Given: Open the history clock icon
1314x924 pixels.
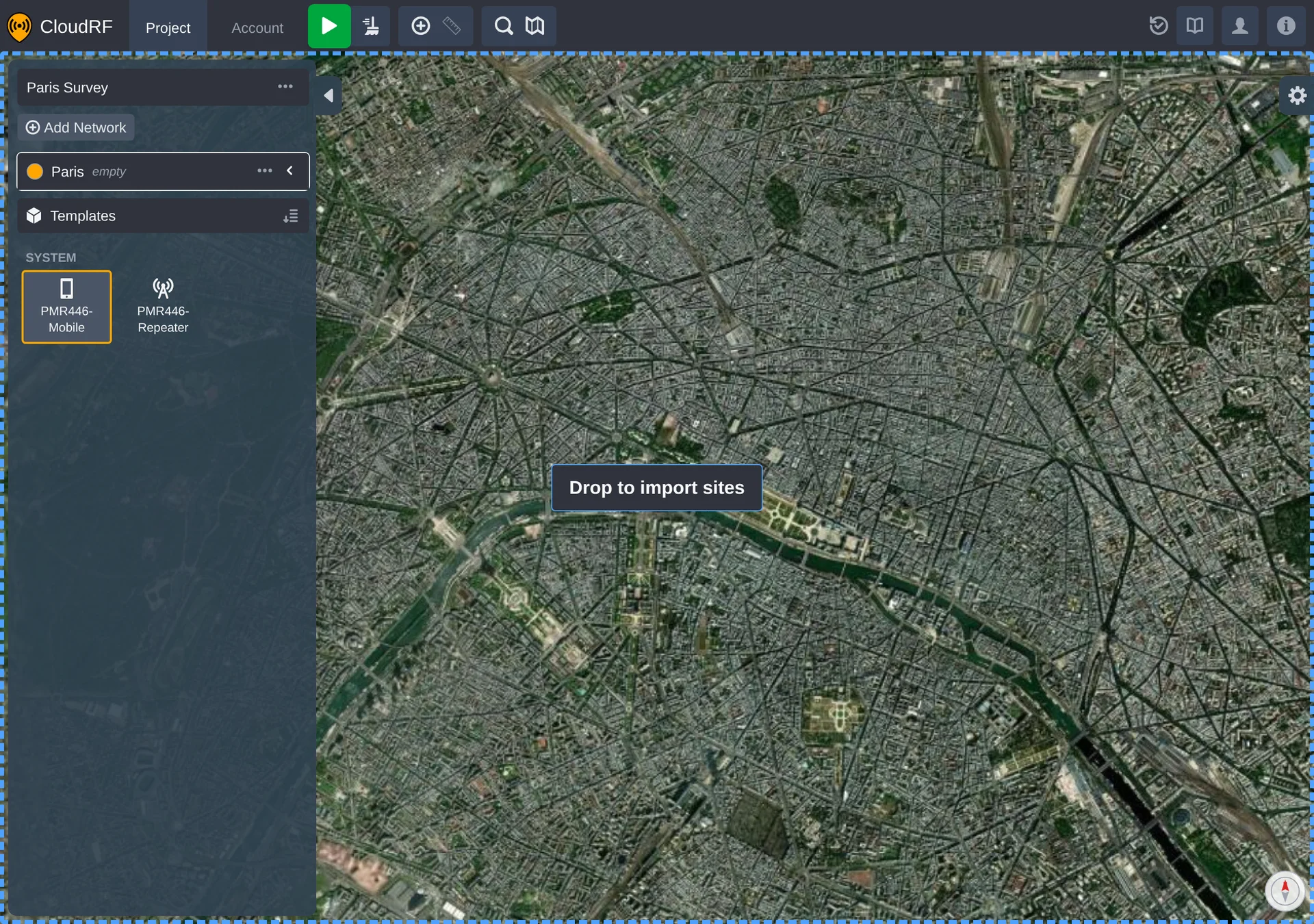Looking at the screenshot, I should click(x=1159, y=26).
